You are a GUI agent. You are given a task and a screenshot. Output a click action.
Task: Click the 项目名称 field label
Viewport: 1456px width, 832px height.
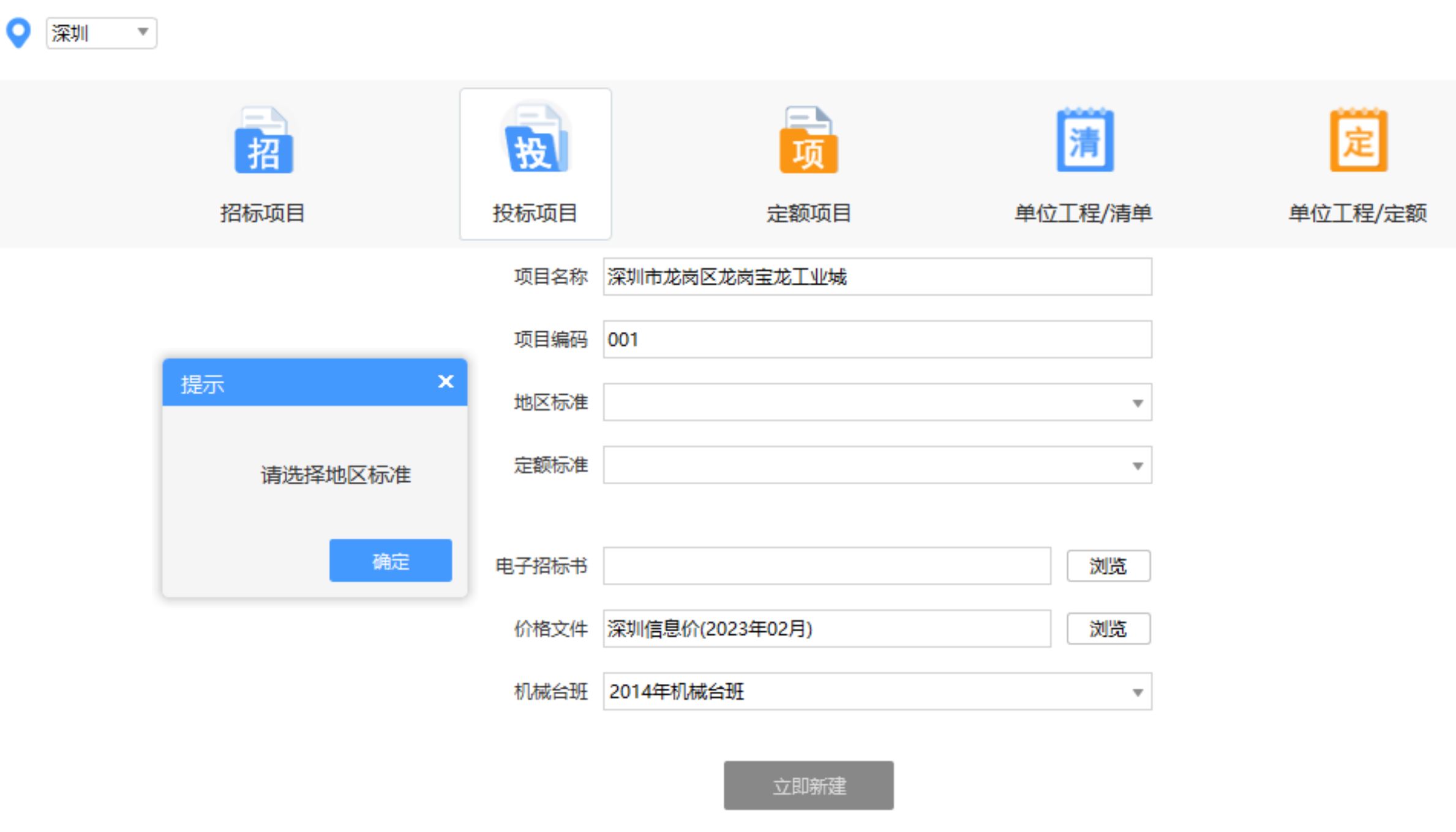[551, 277]
